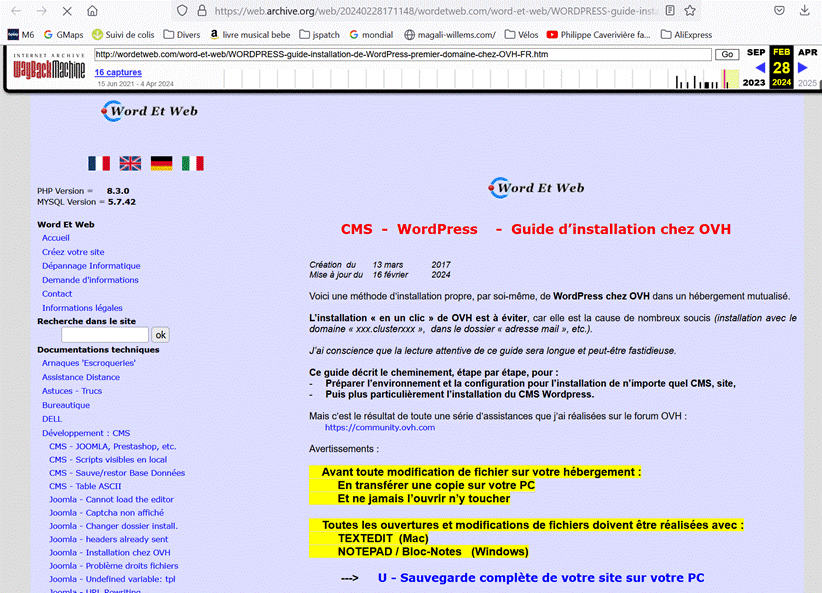Open the jspatch bookmarks folder
The image size is (822, 593).
click(x=319, y=35)
